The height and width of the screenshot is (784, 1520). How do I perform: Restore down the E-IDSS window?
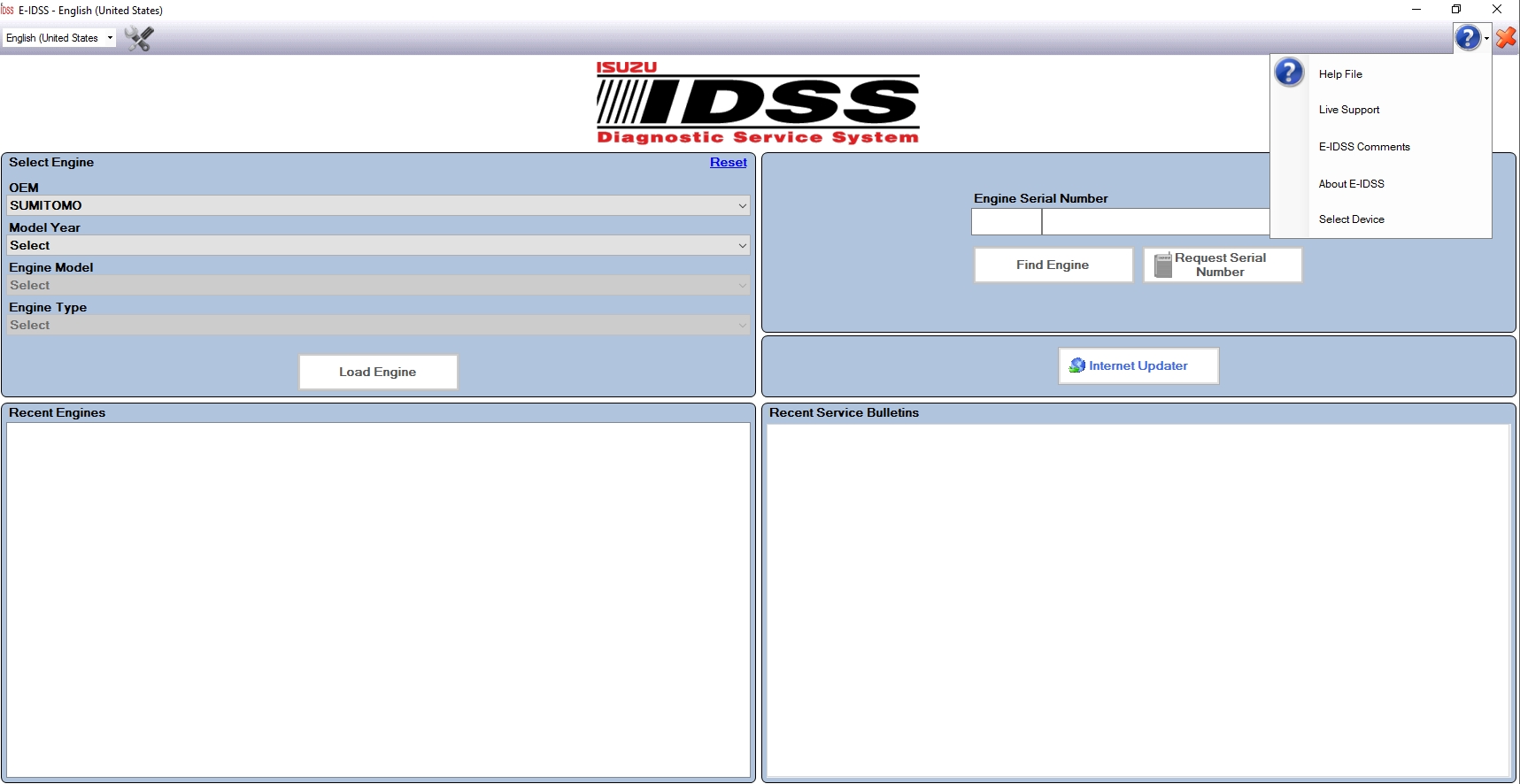click(x=1456, y=10)
